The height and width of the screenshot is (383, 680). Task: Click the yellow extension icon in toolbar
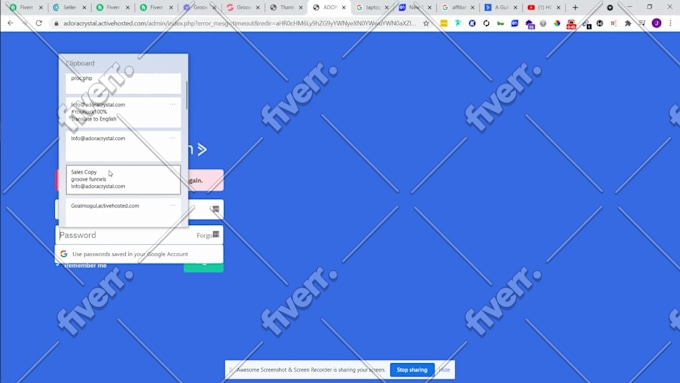tap(444, 23)
